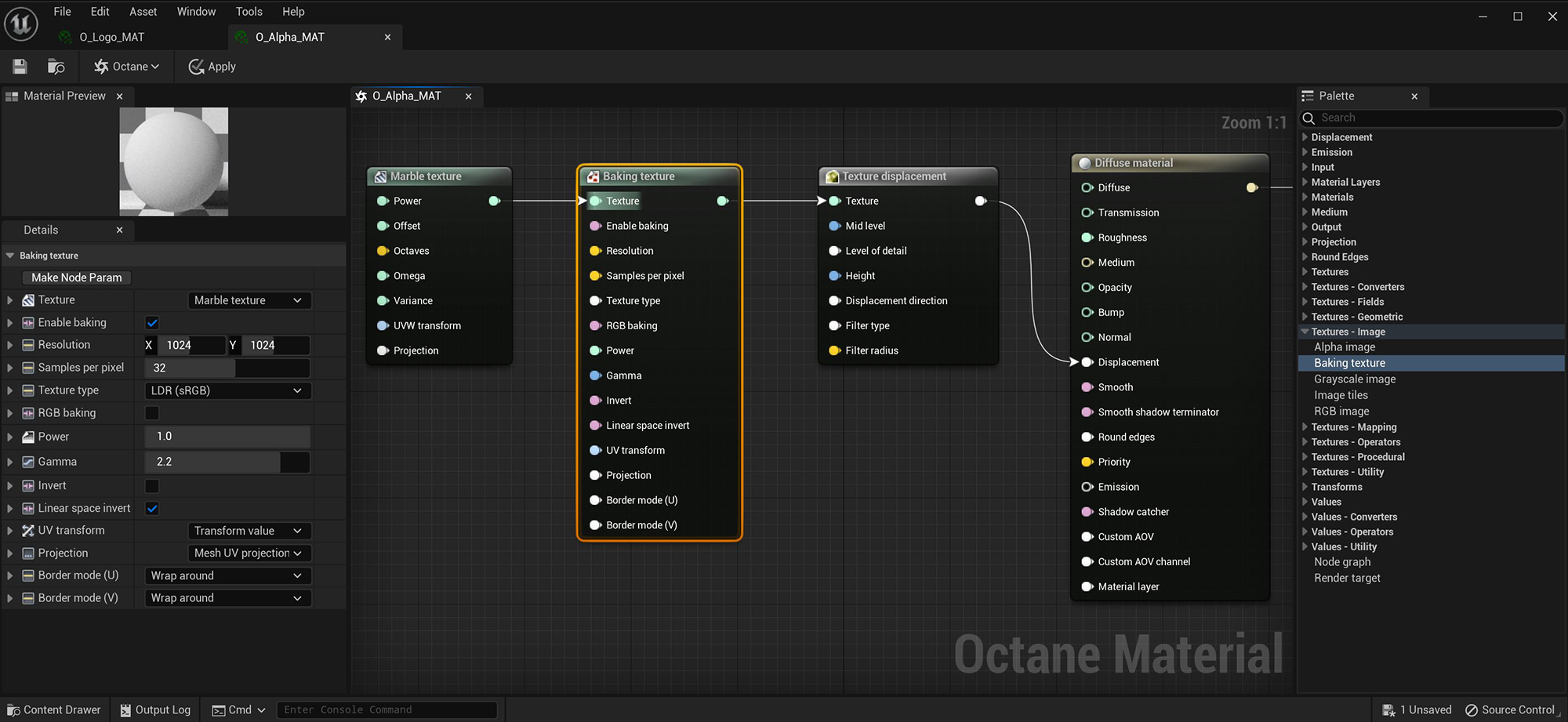Expand the Resolution property row
The image size is (1568, 722).
[x=9, y=345]
